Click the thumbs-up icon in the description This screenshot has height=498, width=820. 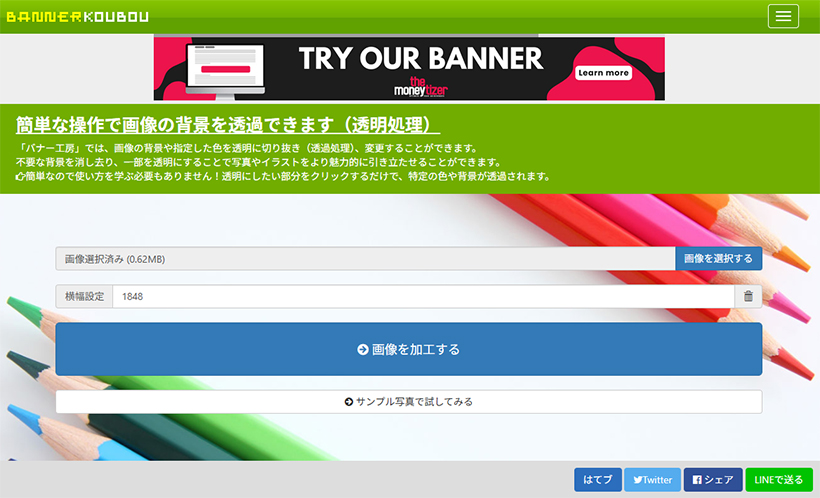click(20, 176)
